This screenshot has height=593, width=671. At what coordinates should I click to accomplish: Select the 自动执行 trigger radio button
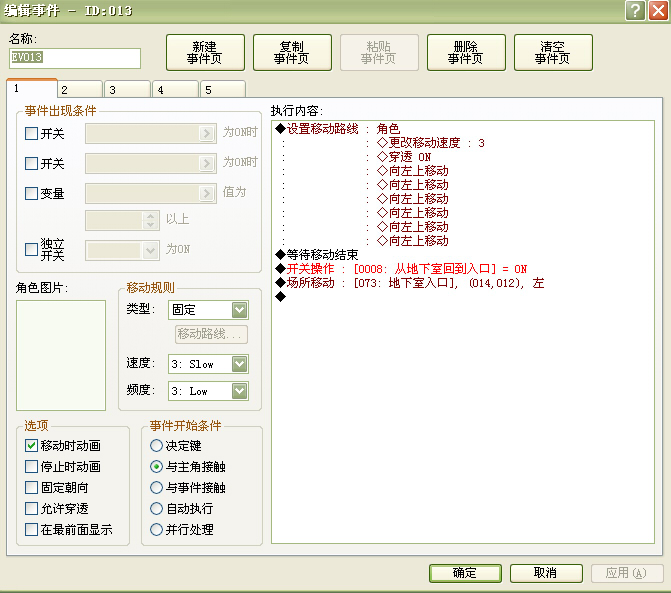click(x=157, y=508)
